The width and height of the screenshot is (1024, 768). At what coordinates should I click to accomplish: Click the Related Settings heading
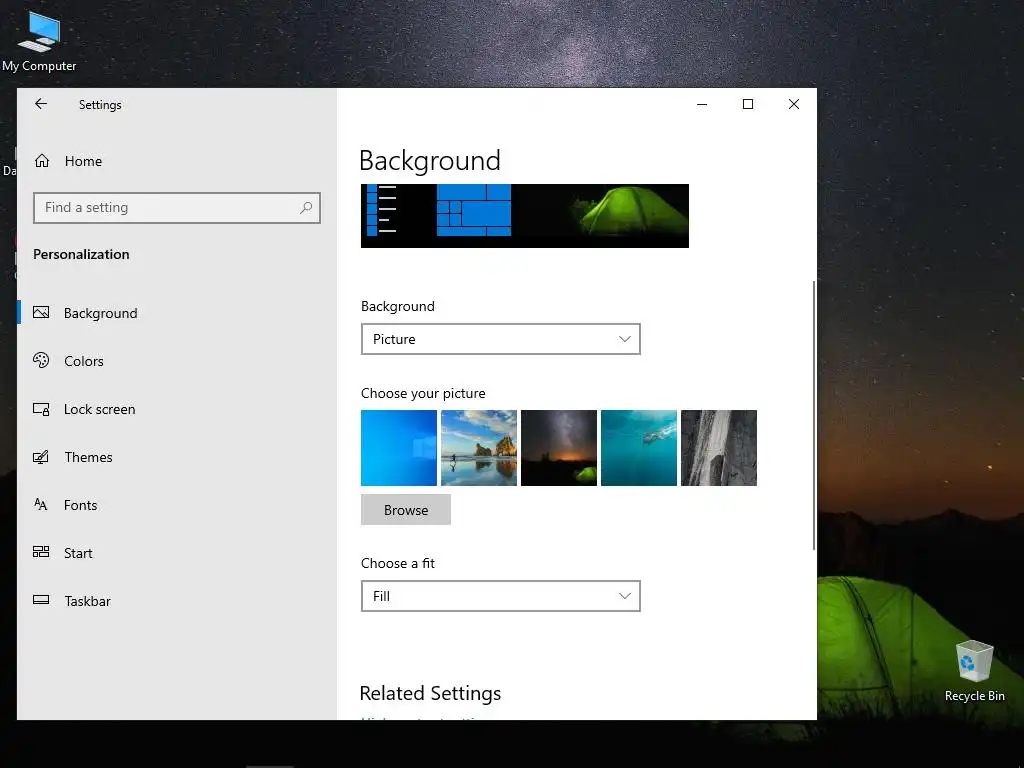click(x=430, y=693)
